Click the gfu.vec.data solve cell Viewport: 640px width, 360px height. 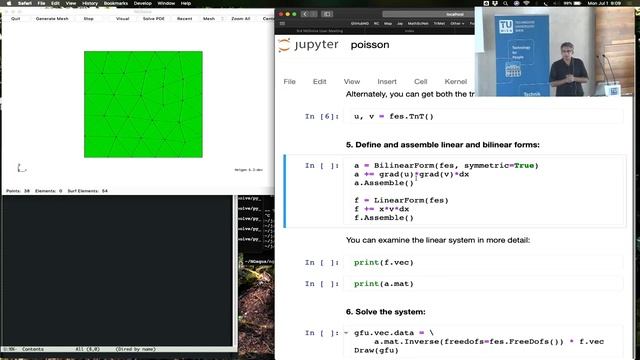tap(484, 342)
